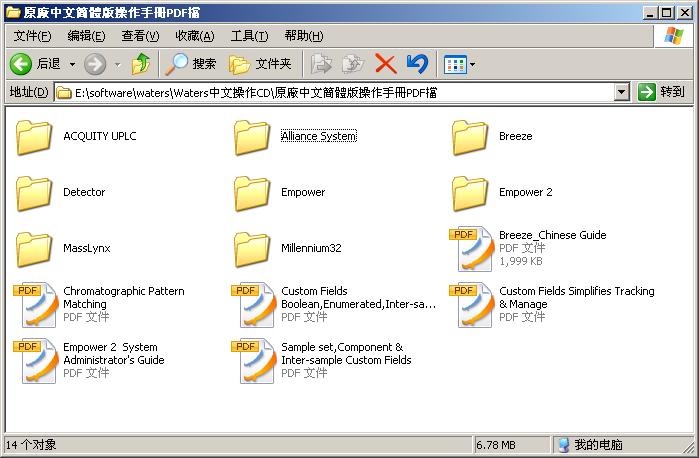Open the Back history dropdown arrow
The image size is (699, 458).
(72, 65)
